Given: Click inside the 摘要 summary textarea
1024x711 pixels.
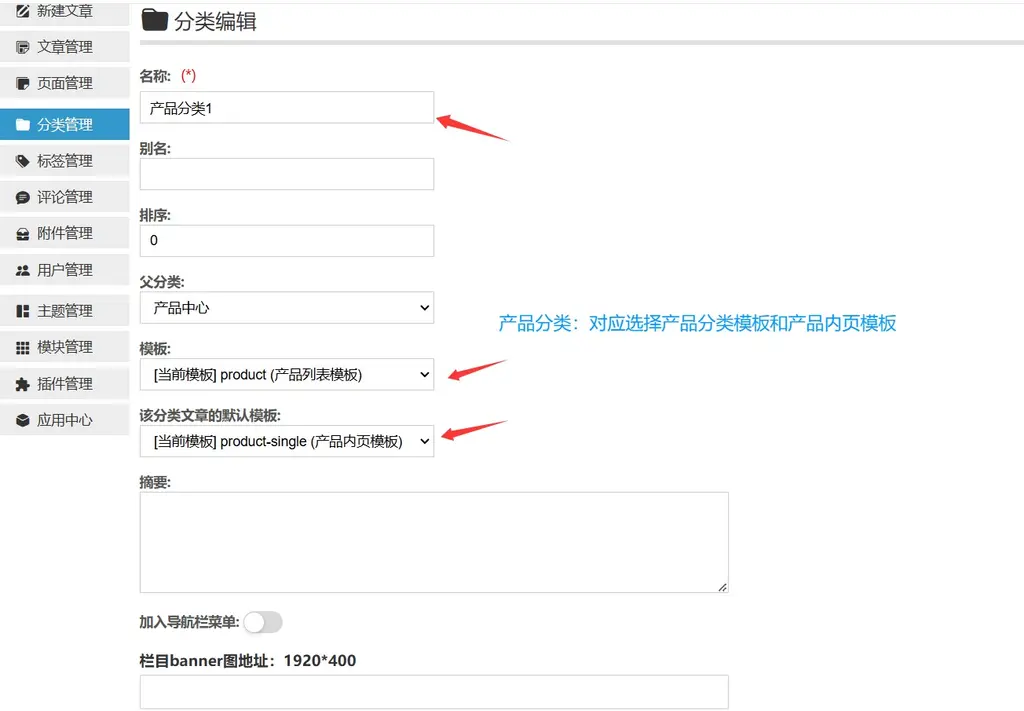Looking at the screenshot, I should point(434,540).
